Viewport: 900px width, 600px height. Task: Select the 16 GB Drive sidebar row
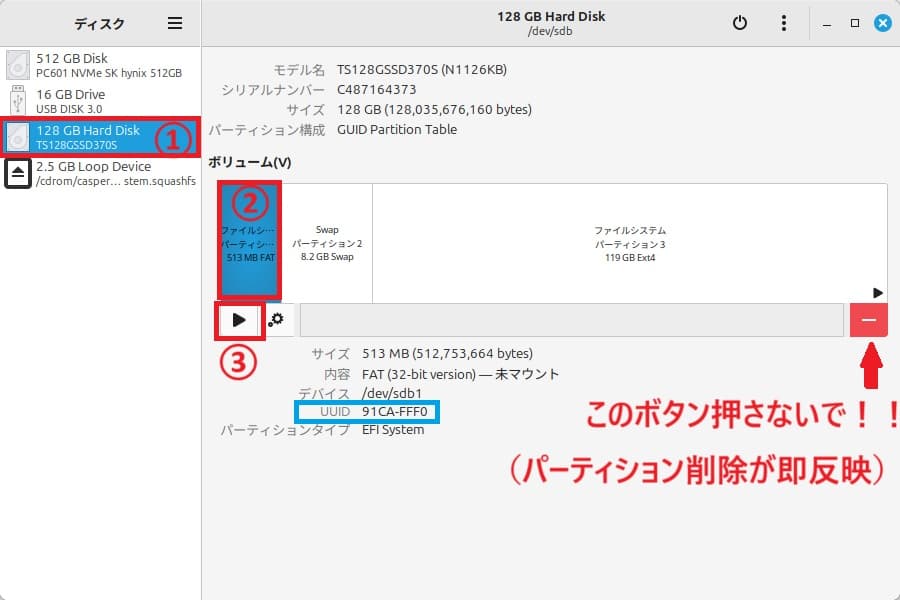point(100,99)
